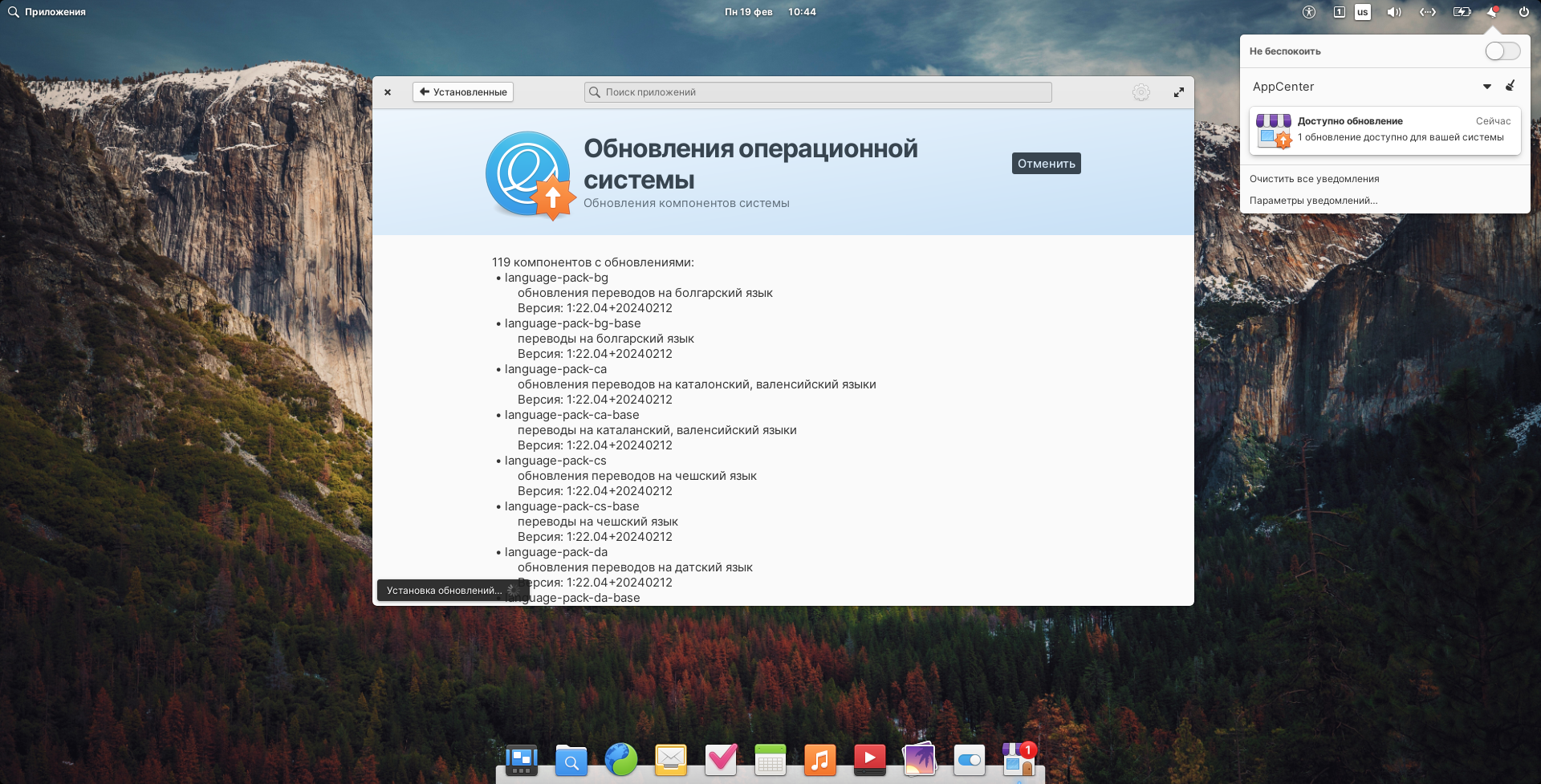This screenshot has height=784, width=1541.
Task: Click 'Обновления компонентов системы' subtitle
Action: pyautogui.click(x=686, y=203)
